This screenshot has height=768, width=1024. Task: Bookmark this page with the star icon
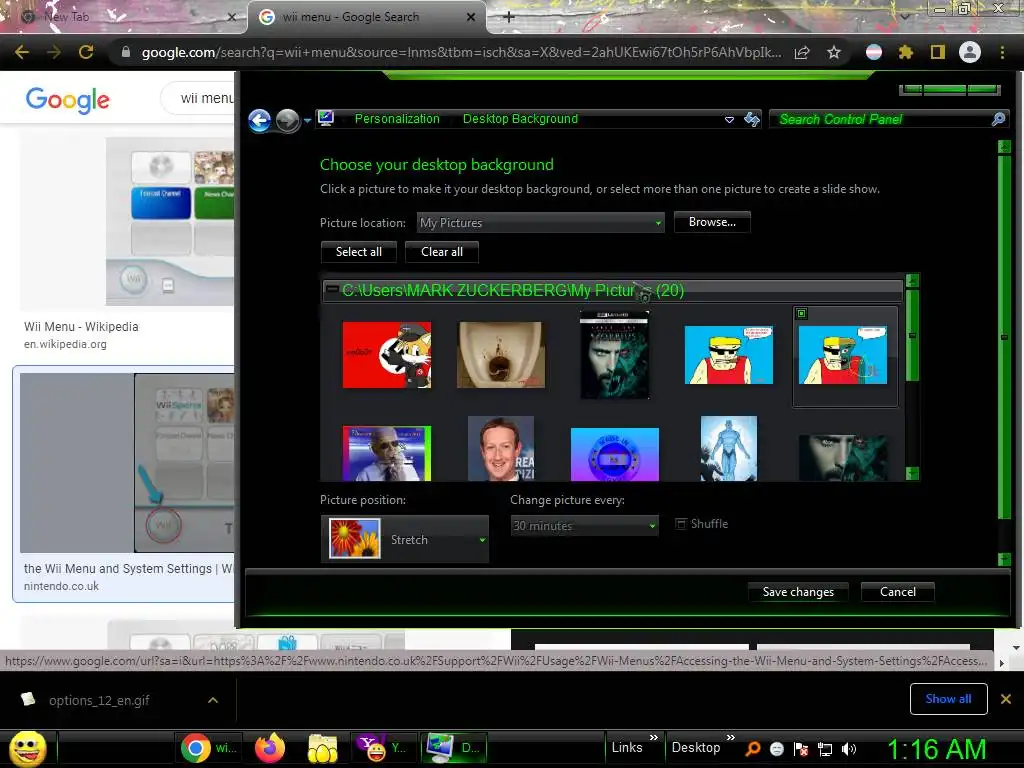(834, 52)
